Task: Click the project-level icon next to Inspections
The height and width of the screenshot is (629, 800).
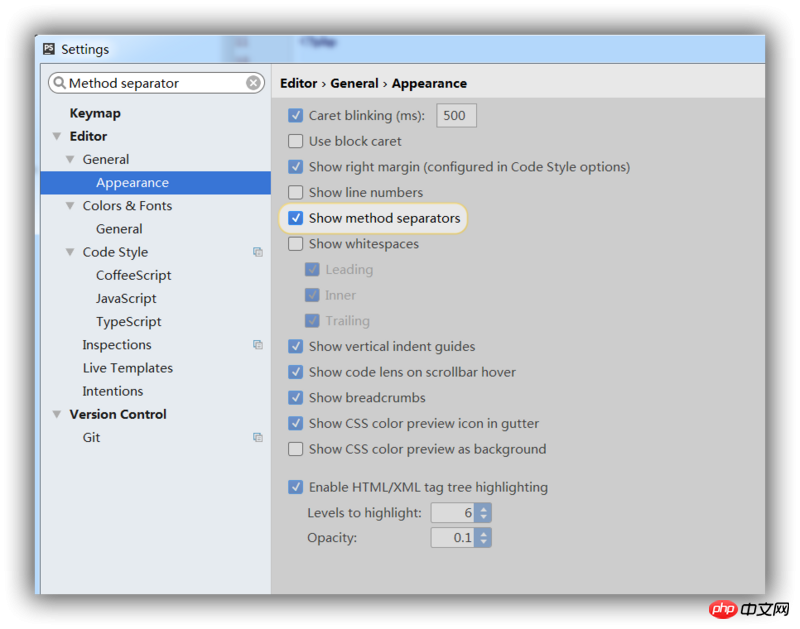Action: (258, 345)
